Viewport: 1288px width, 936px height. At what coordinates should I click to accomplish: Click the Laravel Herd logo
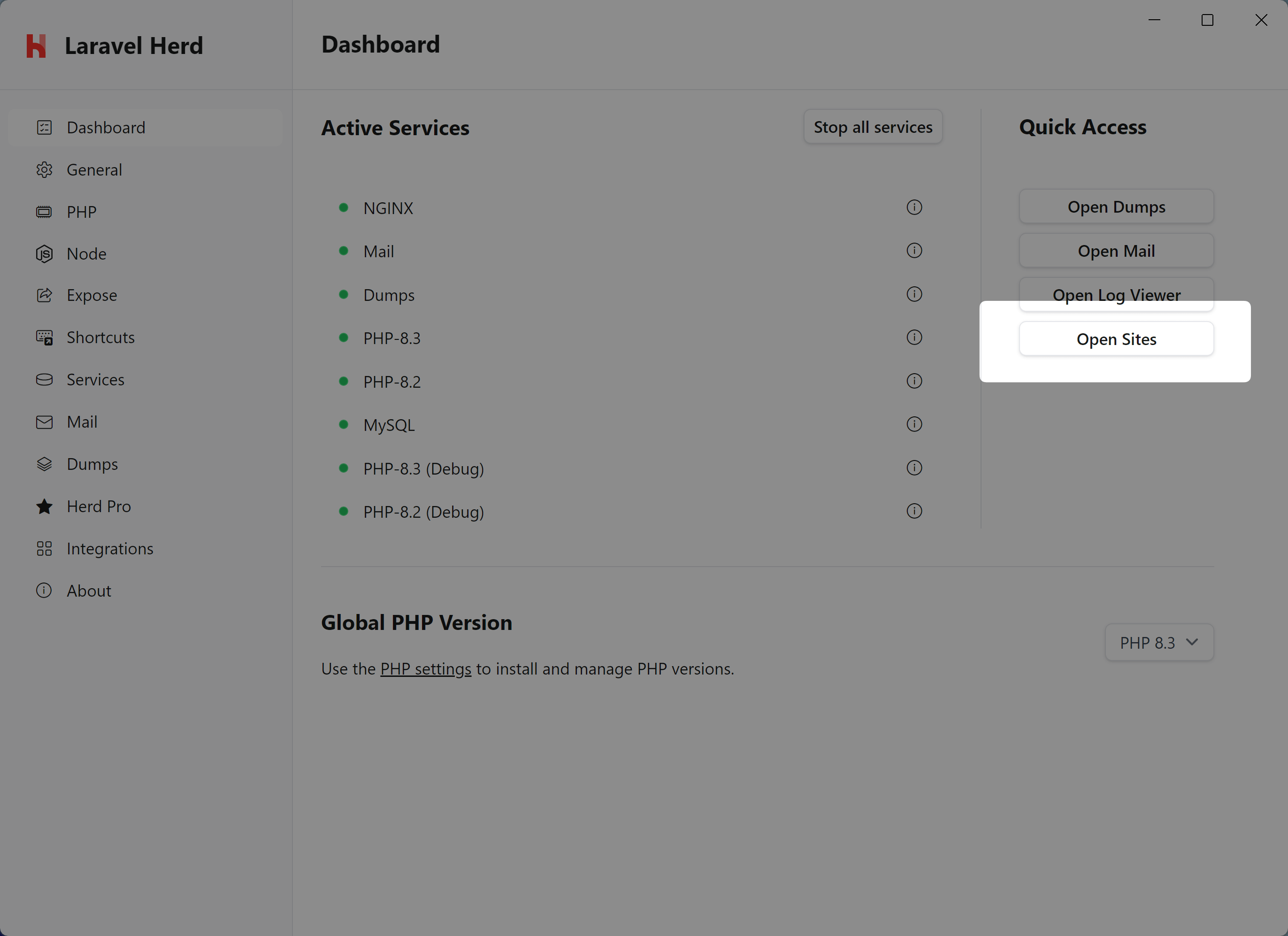coord(36,46)
